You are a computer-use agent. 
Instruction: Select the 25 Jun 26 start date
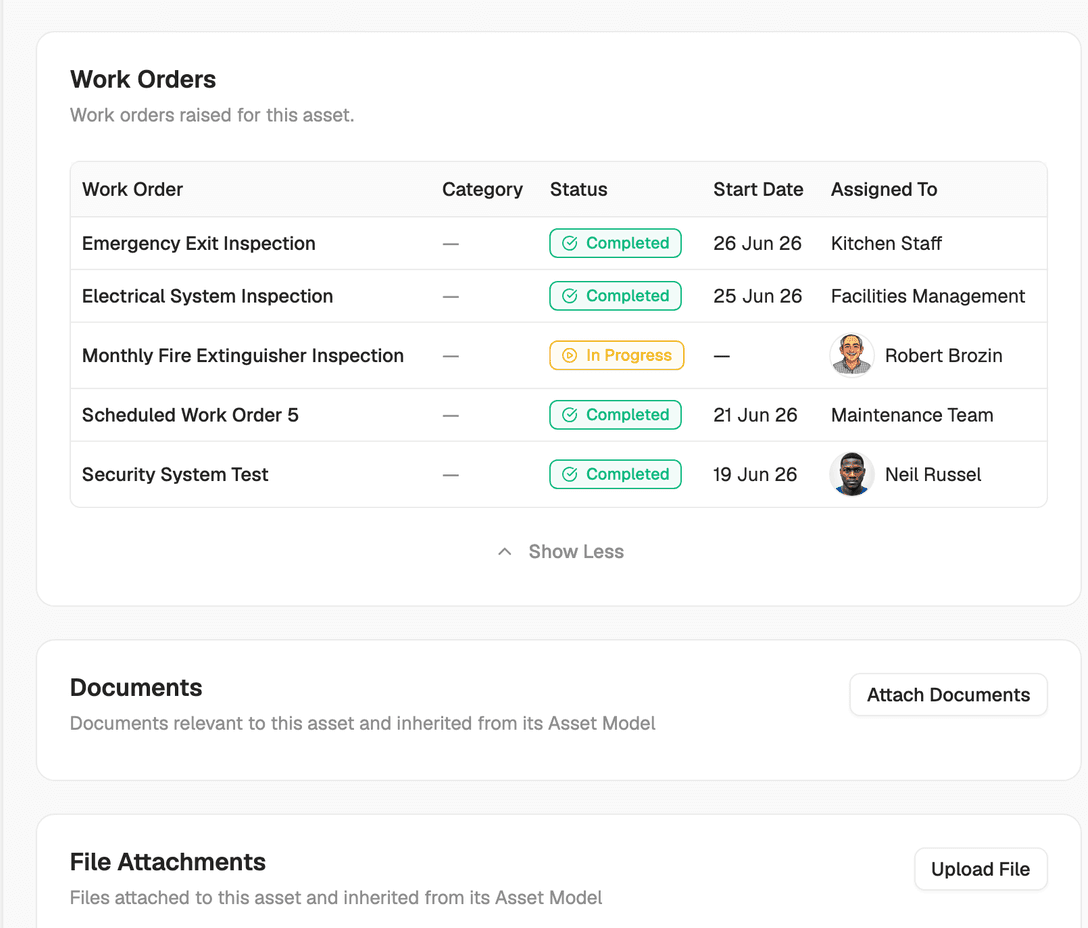tap(757, 296)
